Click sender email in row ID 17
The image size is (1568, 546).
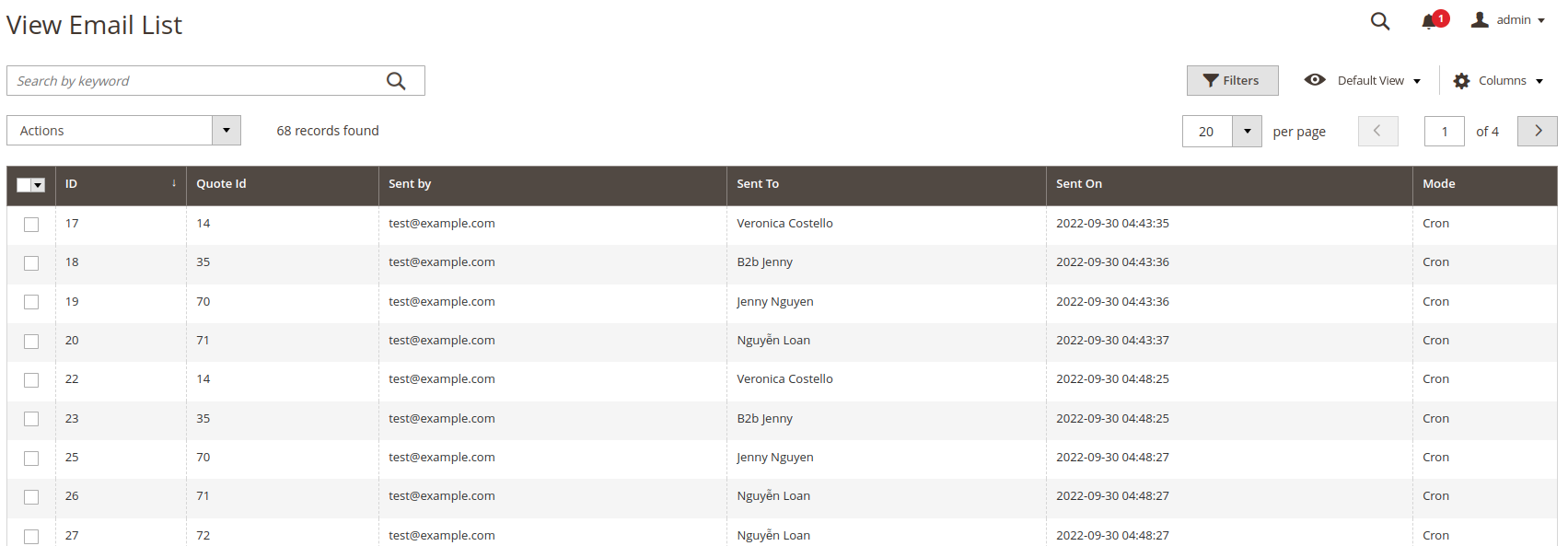point(441,224)
